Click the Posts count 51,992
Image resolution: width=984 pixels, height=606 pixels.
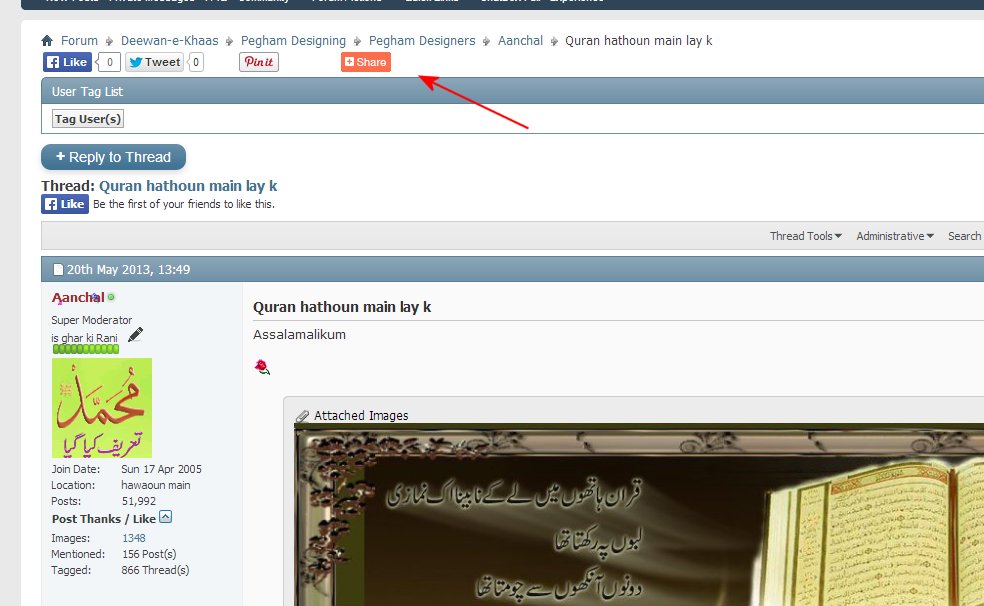139,501
